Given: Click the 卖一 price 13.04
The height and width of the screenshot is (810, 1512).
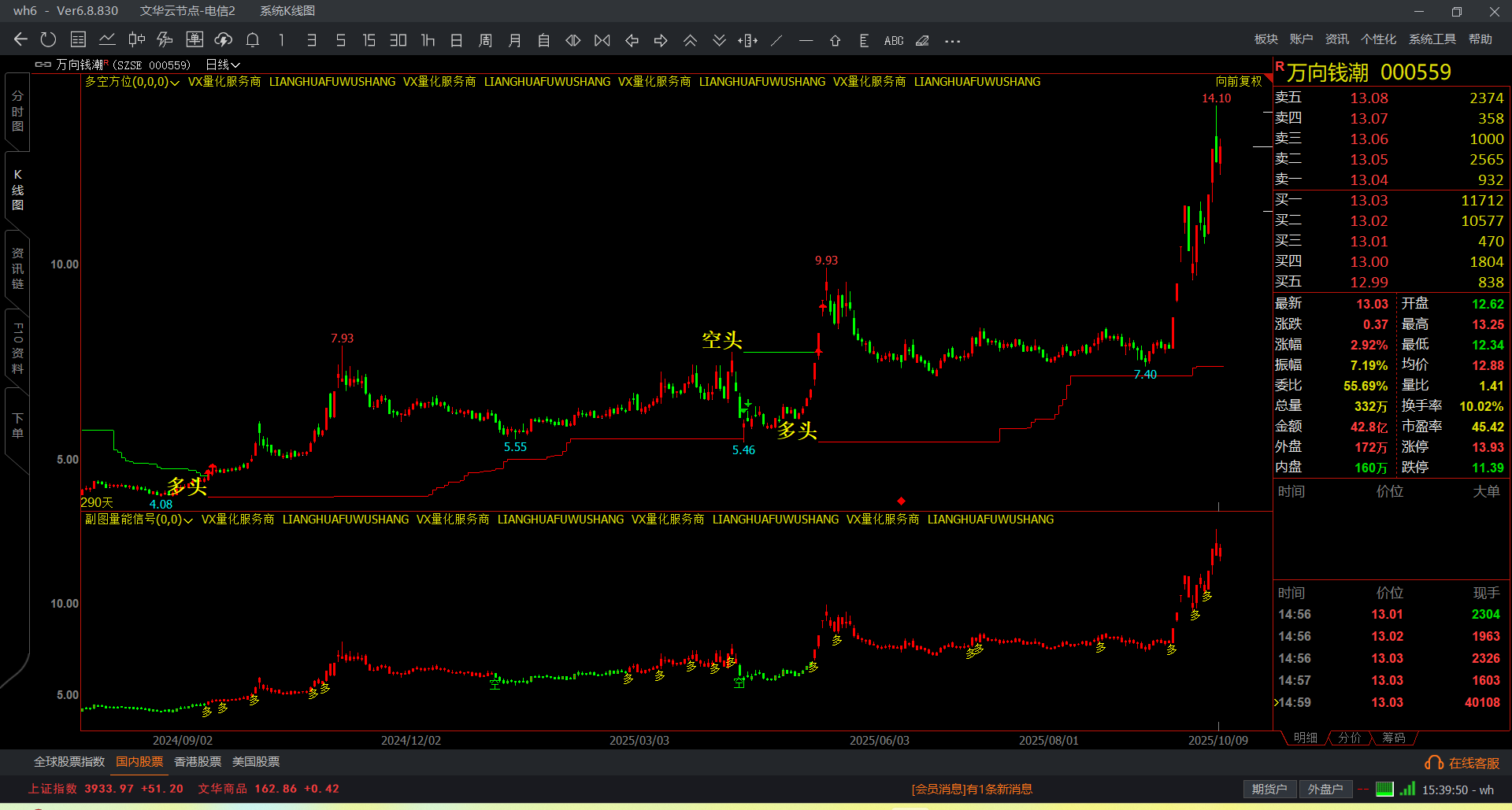Looking at the screenshot, I should [1369, 180].
